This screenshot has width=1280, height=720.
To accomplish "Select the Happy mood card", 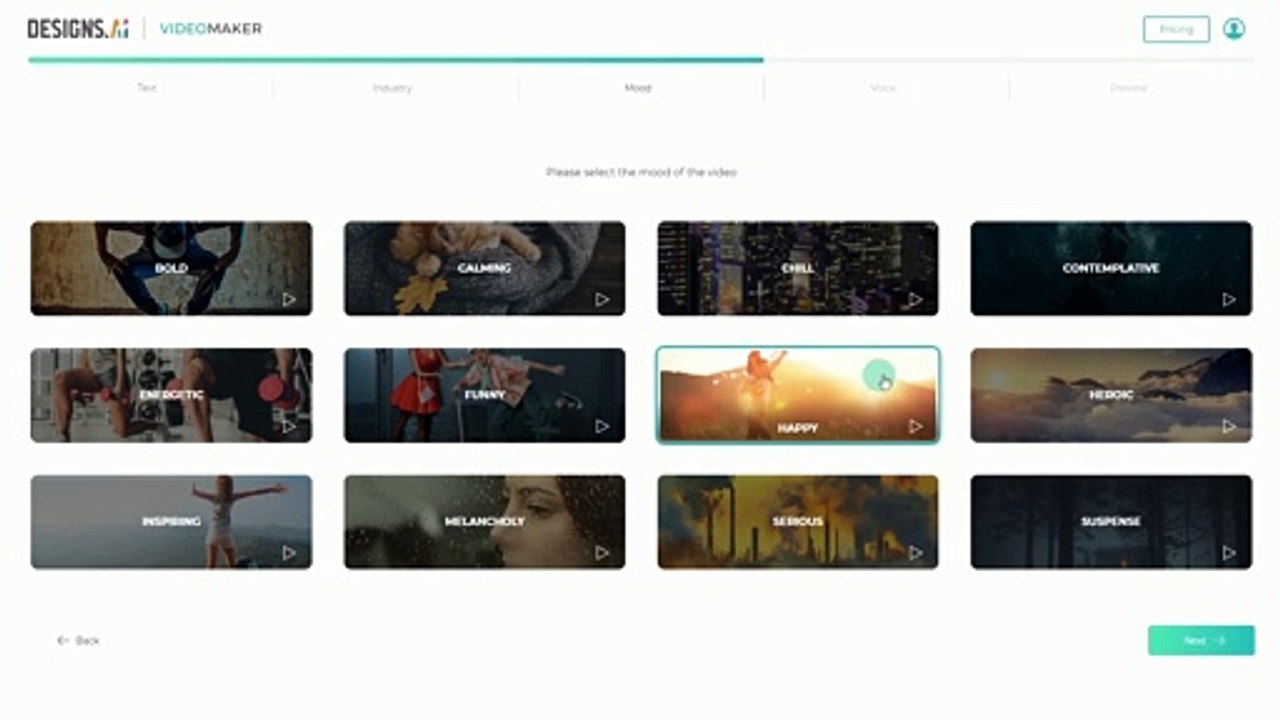I will [x=798, y=395].
